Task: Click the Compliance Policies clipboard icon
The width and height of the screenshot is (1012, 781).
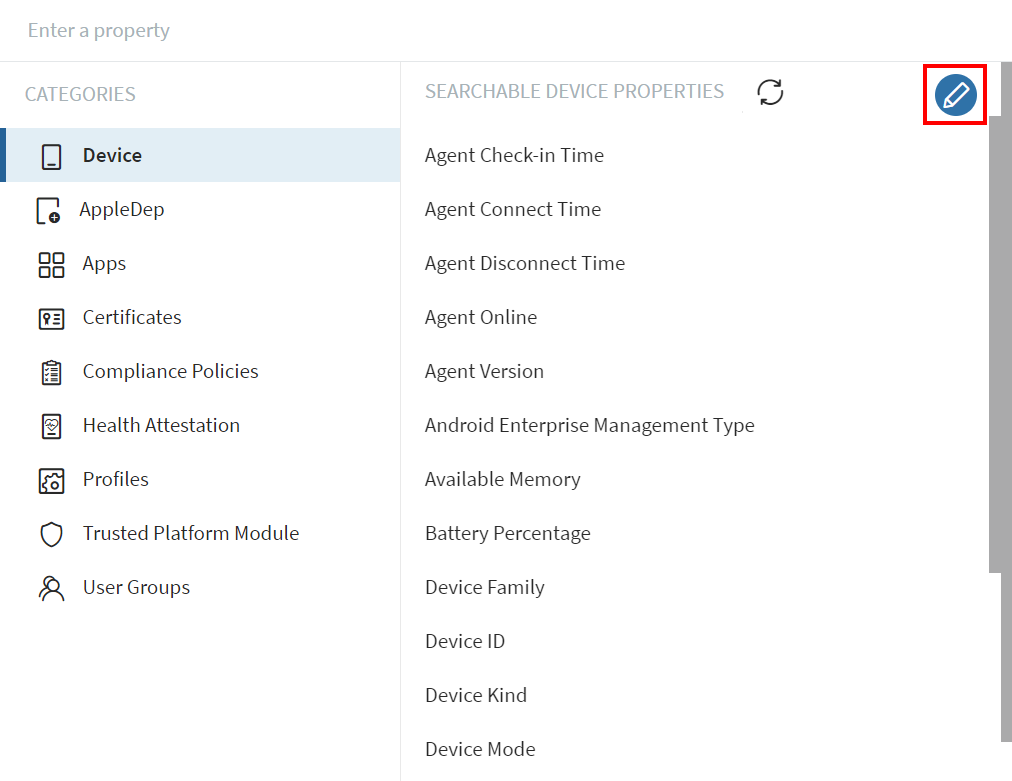Action: (51, 372)
